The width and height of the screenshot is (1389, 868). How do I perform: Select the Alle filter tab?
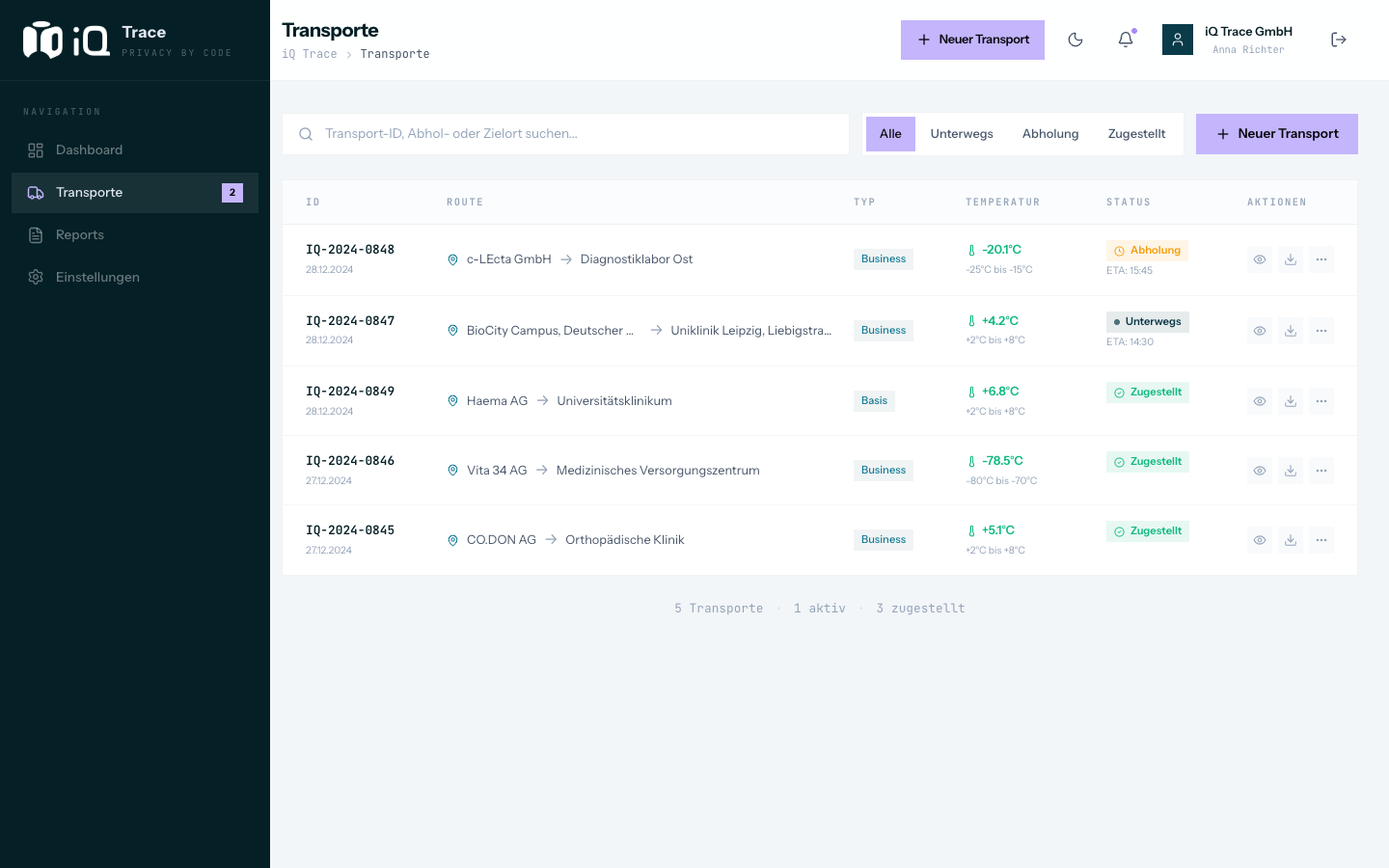click(890, 134)
